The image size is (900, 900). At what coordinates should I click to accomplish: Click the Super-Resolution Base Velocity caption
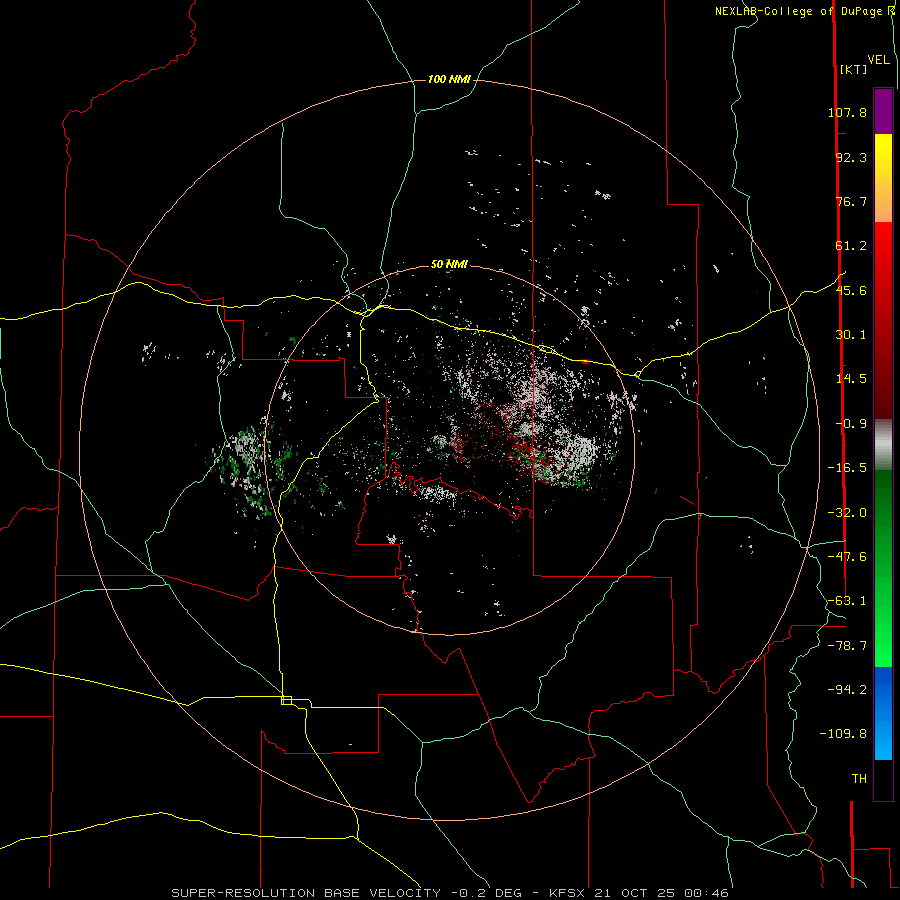coord(450,893)
